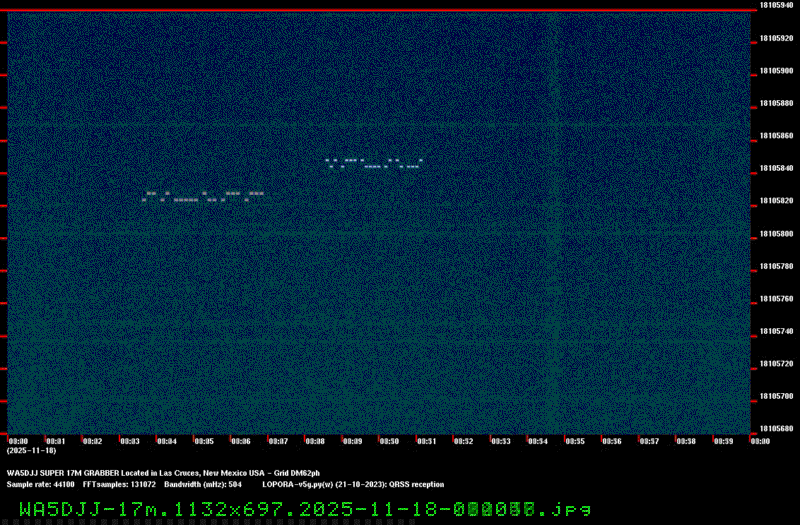The width and height of the screenshot is (800, 525).
Task: Click the 18105720 frequency label
Action: 776,364
